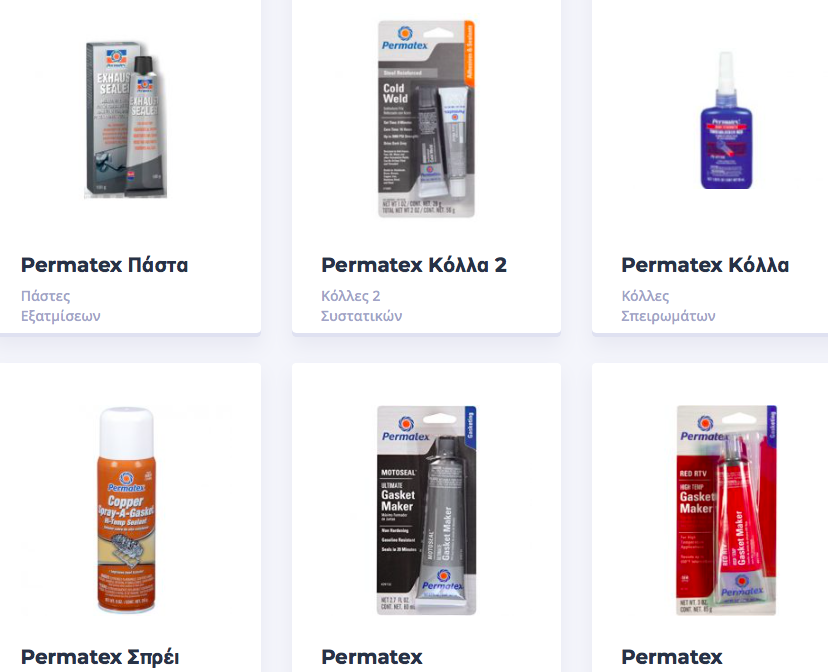Open the Motoseal Gasket Maker image
The height and width of the screenshot is (672, 828).
[x=426, y=510]
